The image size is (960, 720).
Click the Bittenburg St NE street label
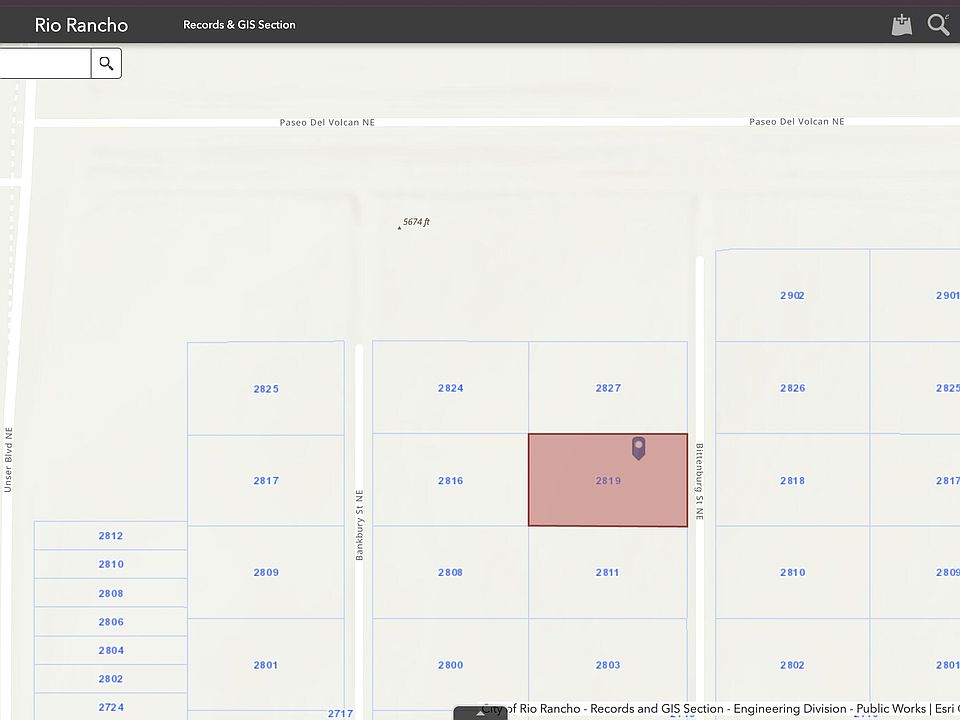700,482
